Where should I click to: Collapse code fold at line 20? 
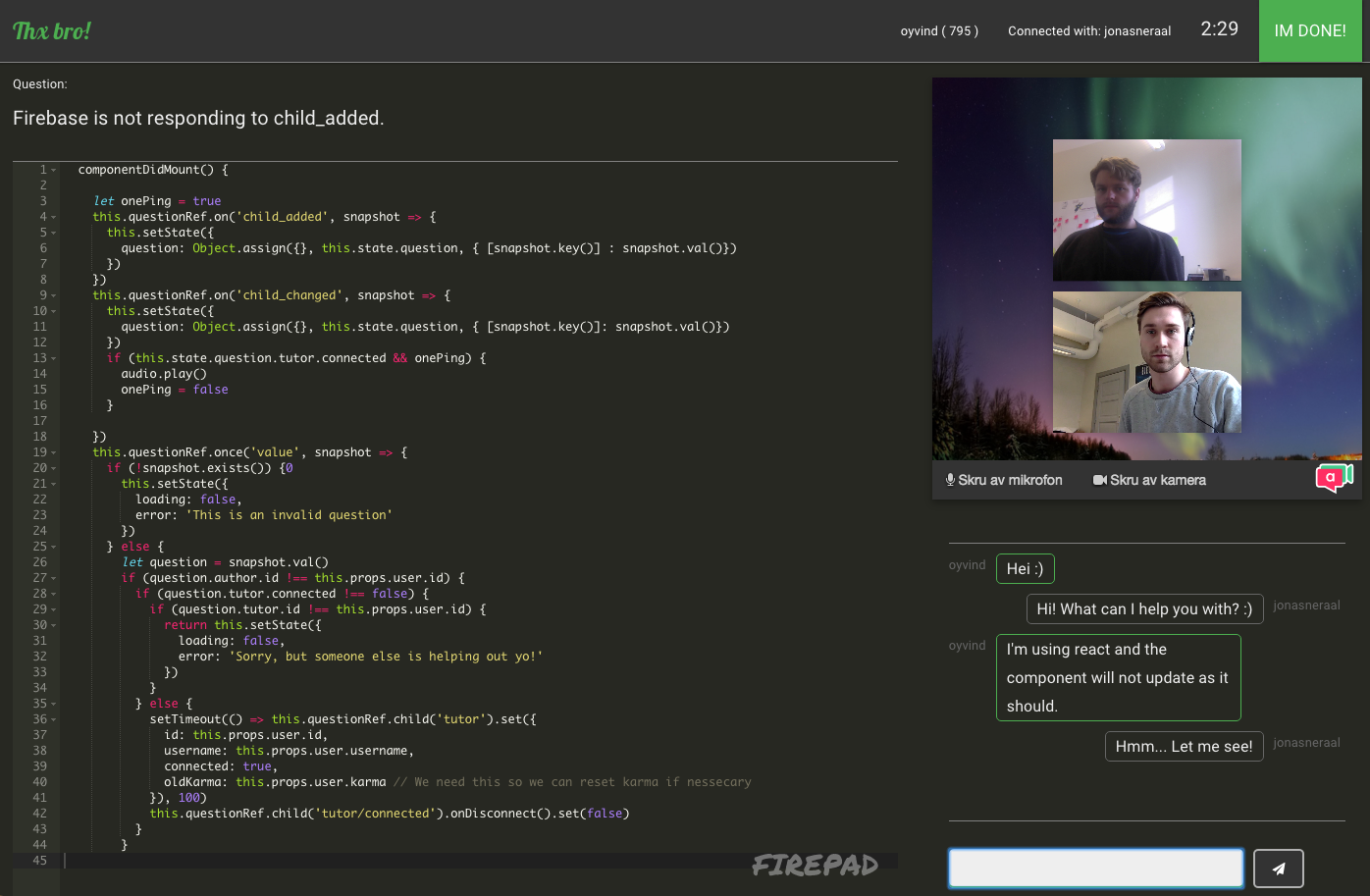(54, 468)
